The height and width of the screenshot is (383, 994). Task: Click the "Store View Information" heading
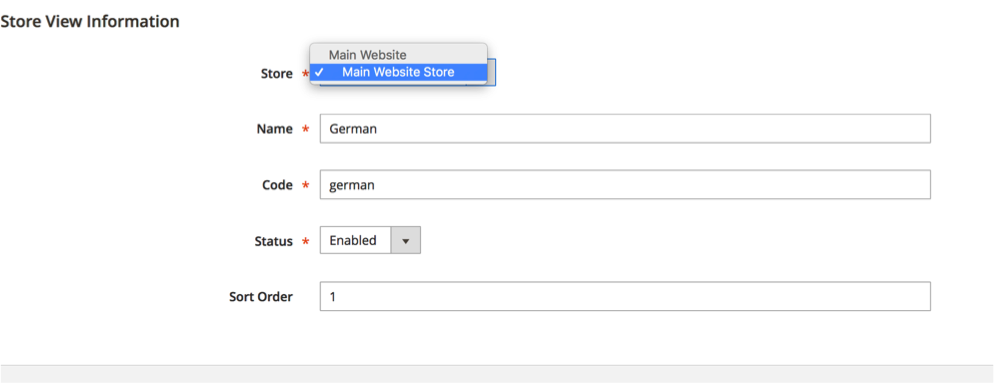90,22
